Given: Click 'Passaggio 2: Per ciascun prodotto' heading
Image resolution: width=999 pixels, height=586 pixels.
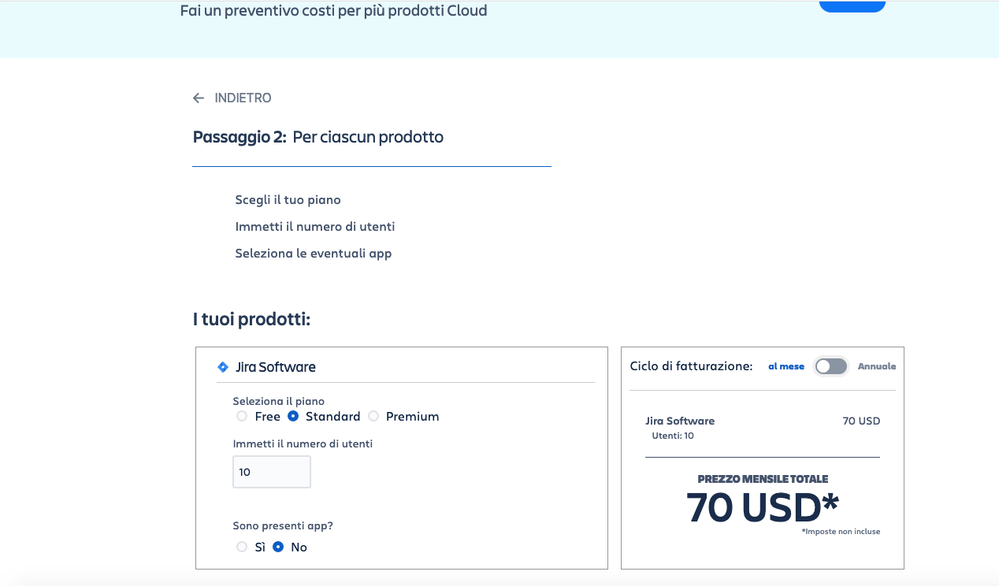Looking at the screenshot, I should point(318,137).
